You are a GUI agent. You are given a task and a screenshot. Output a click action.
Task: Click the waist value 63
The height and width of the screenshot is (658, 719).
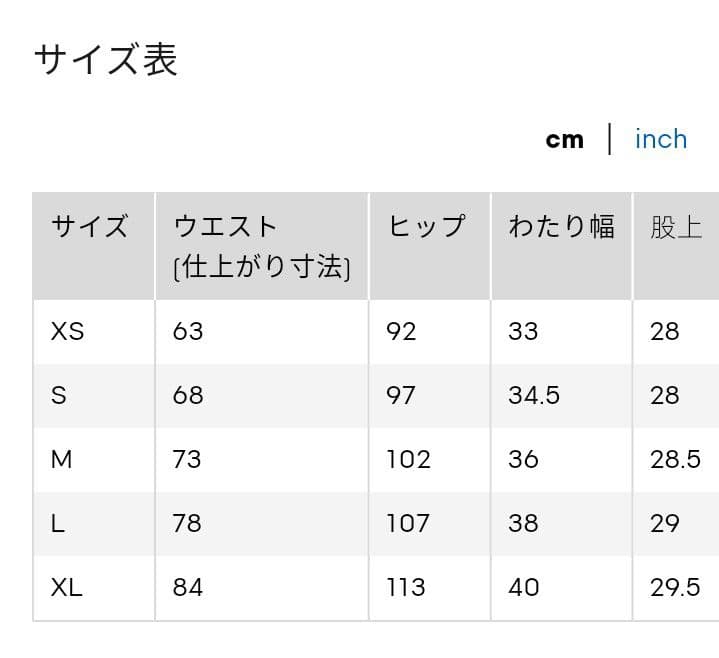pos(188,331)
